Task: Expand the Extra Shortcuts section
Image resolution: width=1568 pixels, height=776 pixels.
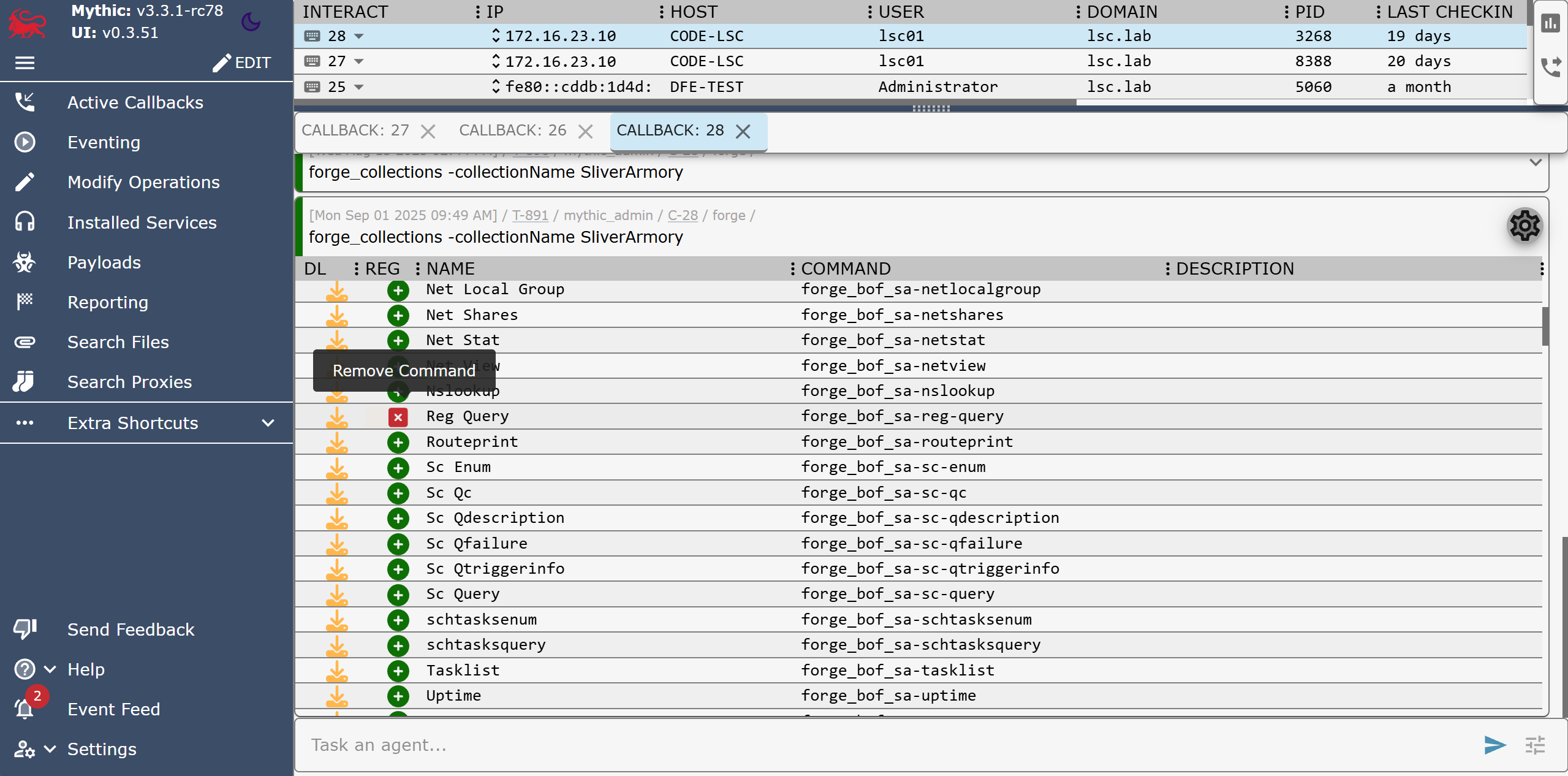Action: coord(268,423)
